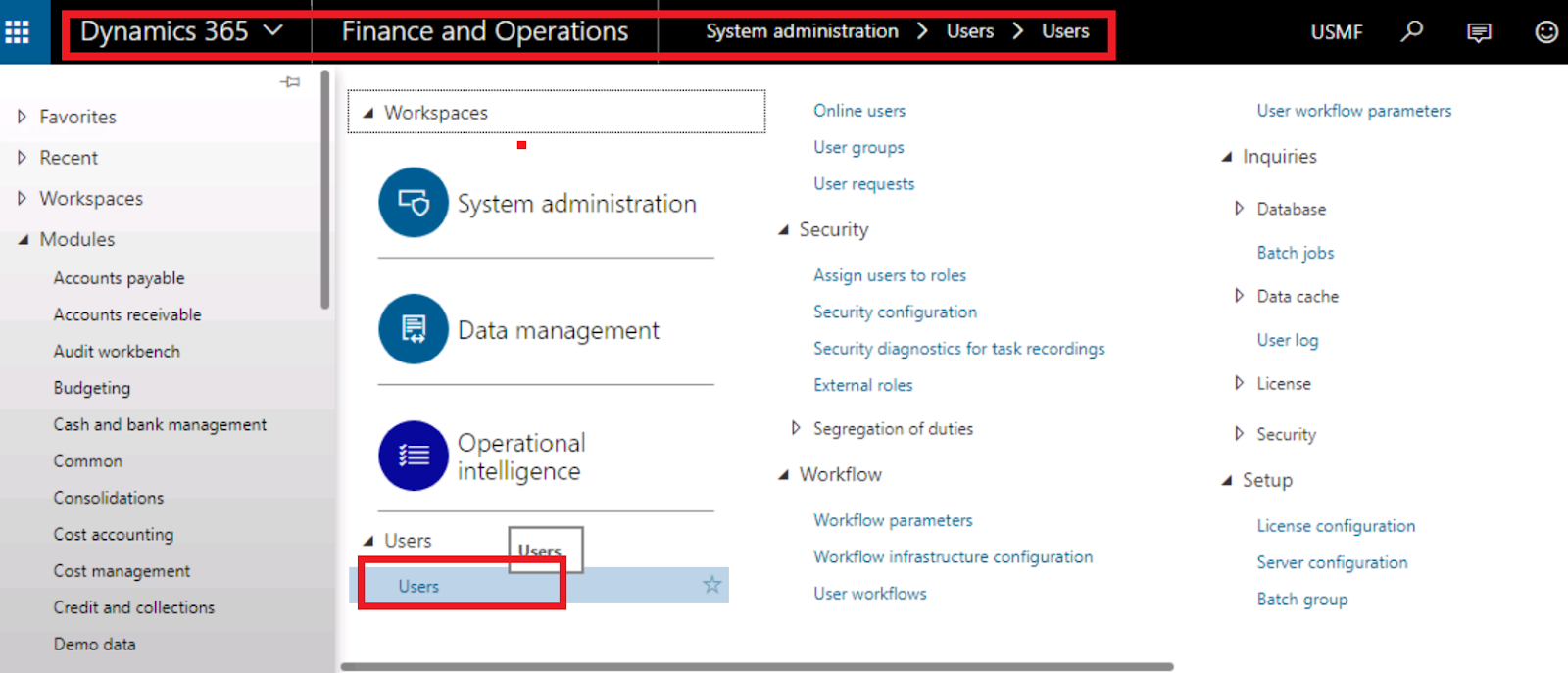Viewport: 1568px width, 673px height.
Task: Mark Users as favorite with star
Action: [711, 585]
